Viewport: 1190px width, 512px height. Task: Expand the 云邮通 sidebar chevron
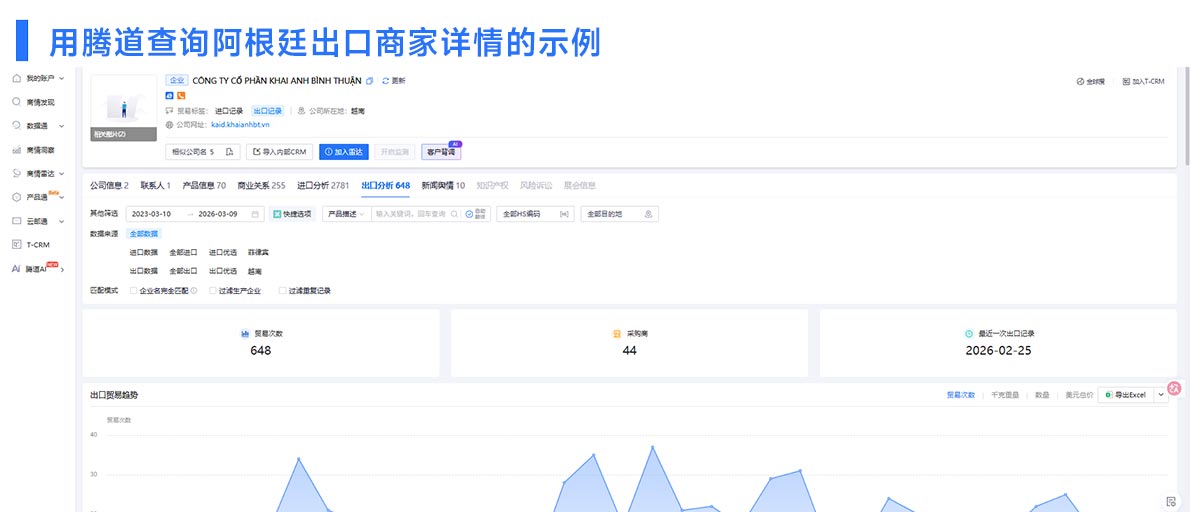[x=61, y=221]
